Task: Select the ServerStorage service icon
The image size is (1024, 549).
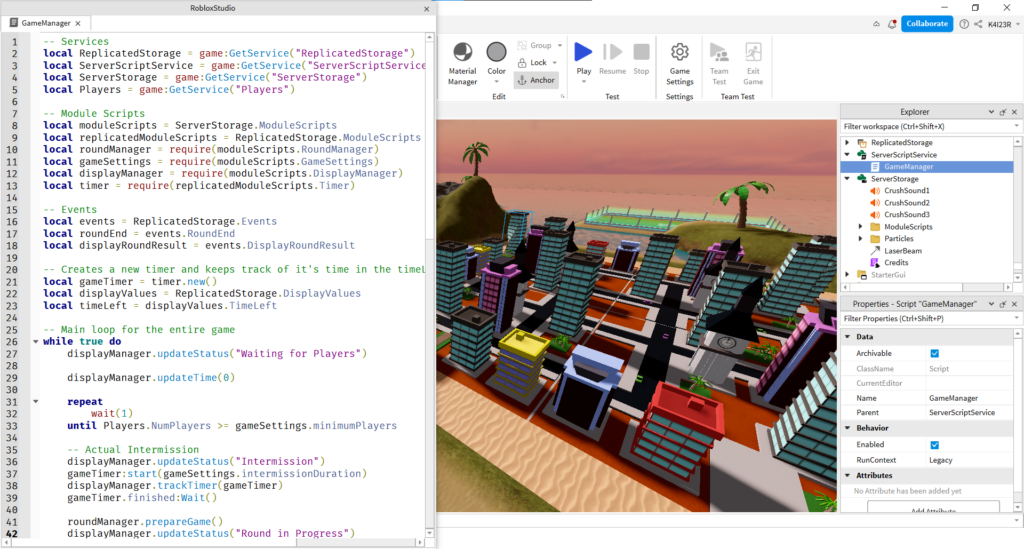Action: [862, 178]
